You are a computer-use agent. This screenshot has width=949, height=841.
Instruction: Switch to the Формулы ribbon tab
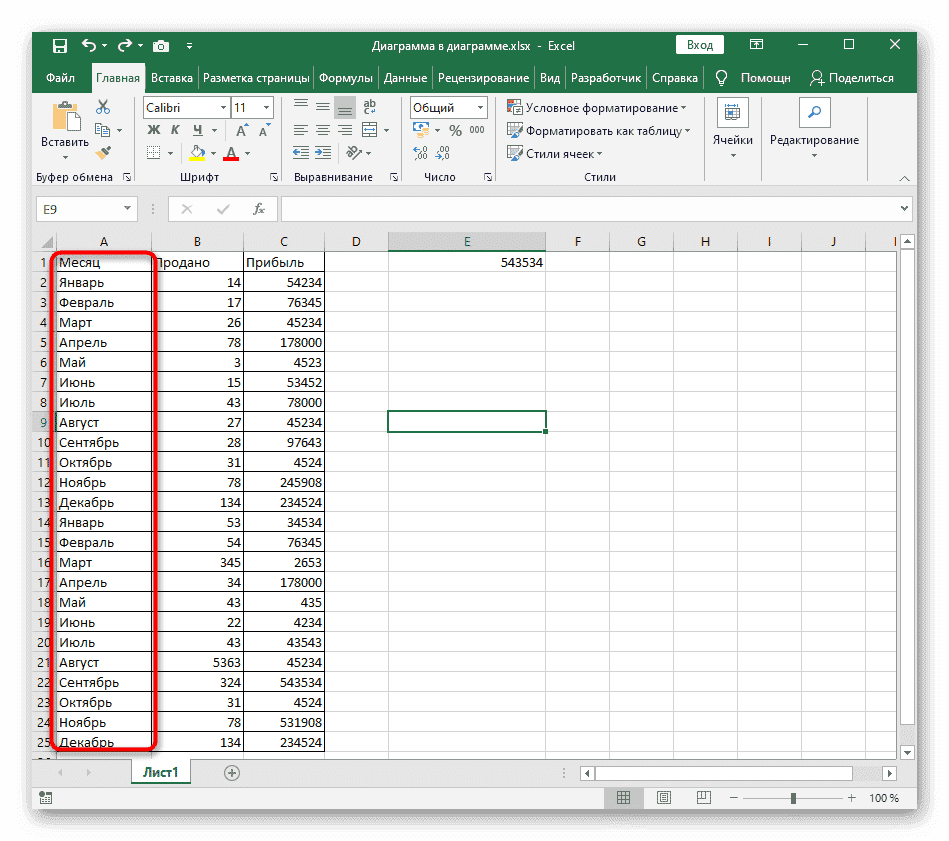coord(347,78)
